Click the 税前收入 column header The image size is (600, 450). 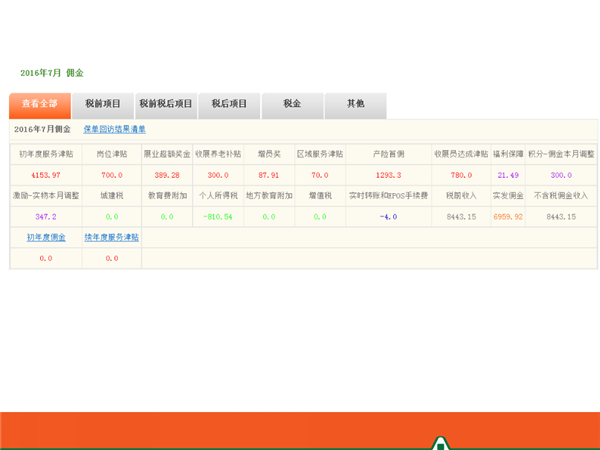pyautogui.click(x=460, y=196)
